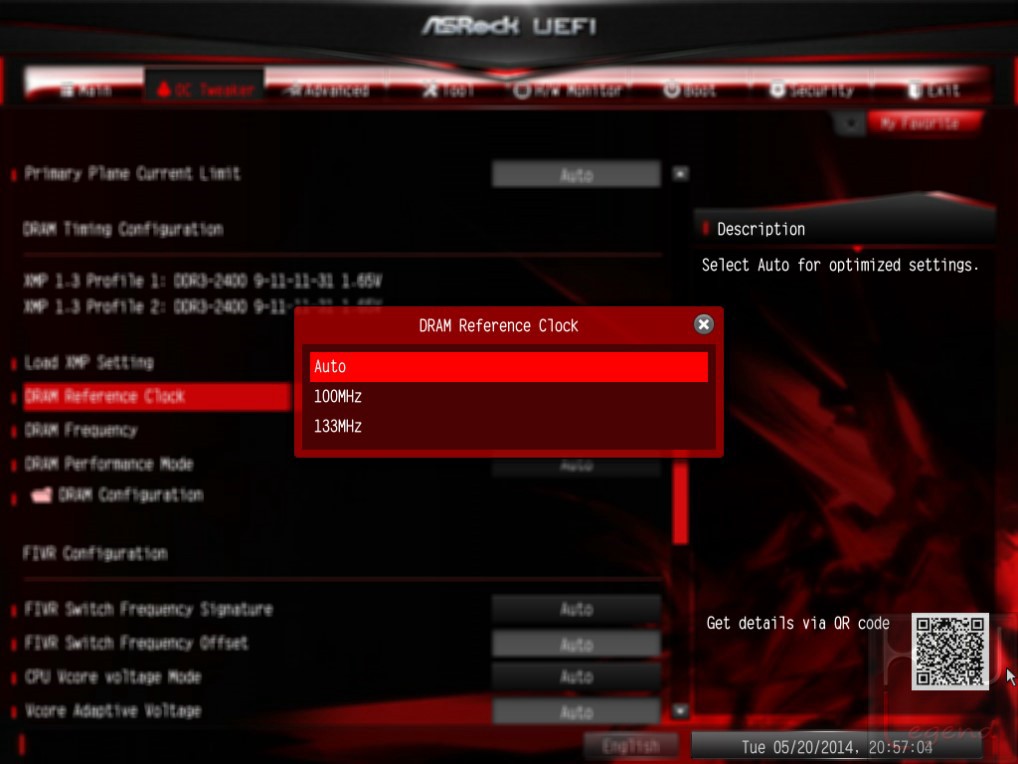Screen dimensions: 1018x764
Task: Open the My Favorite button
Action: pyautogui.click(x=924, y=123)
